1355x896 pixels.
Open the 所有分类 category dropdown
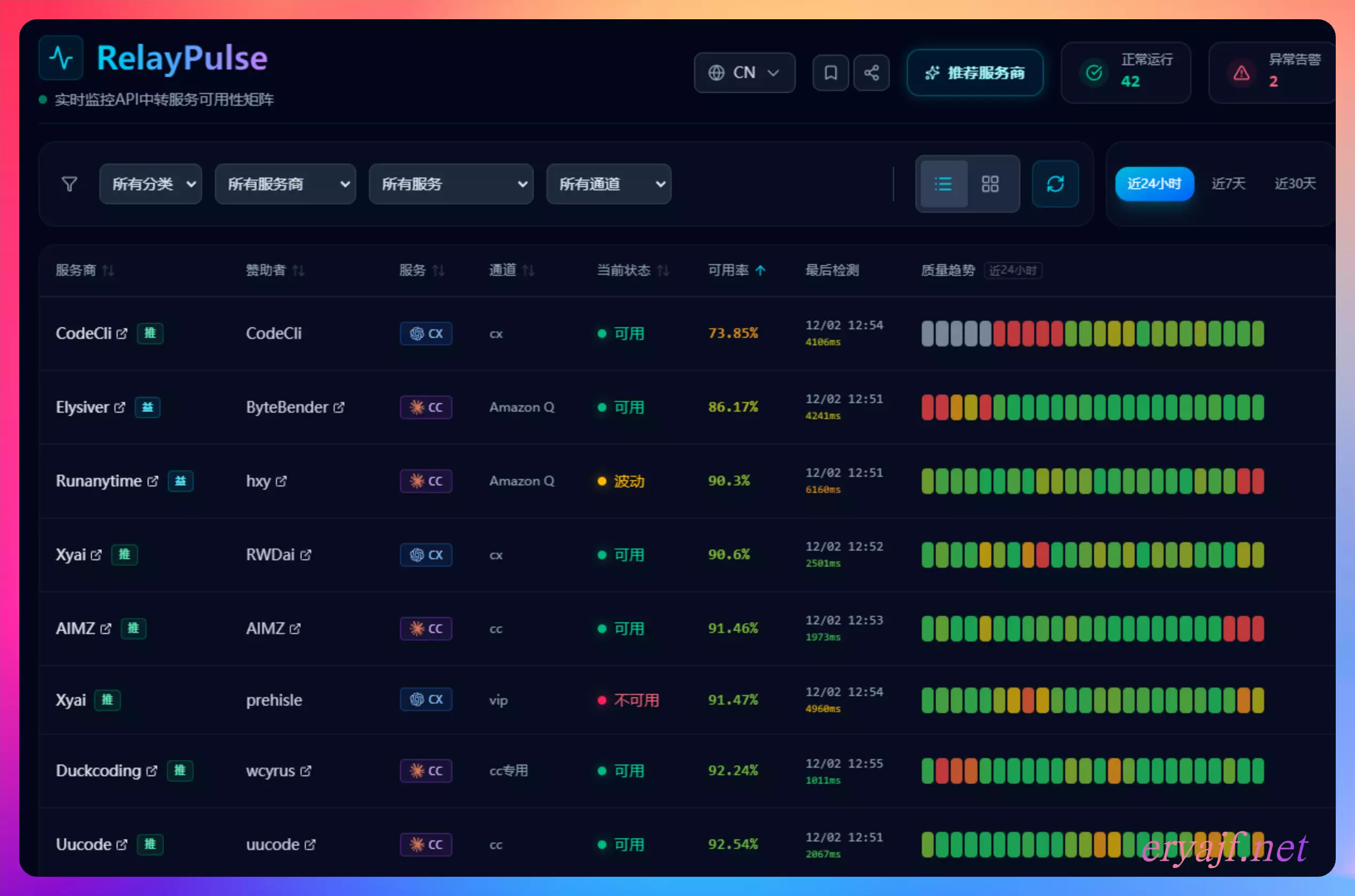click(150, 184)
